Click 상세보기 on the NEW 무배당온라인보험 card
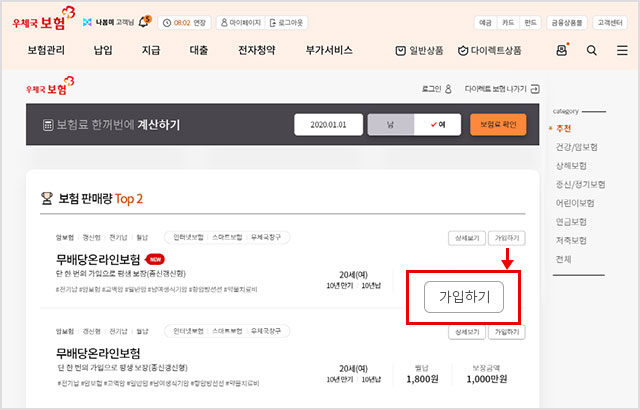The width and height of the screenshot is (640, 410). click(x=467, y=238)
